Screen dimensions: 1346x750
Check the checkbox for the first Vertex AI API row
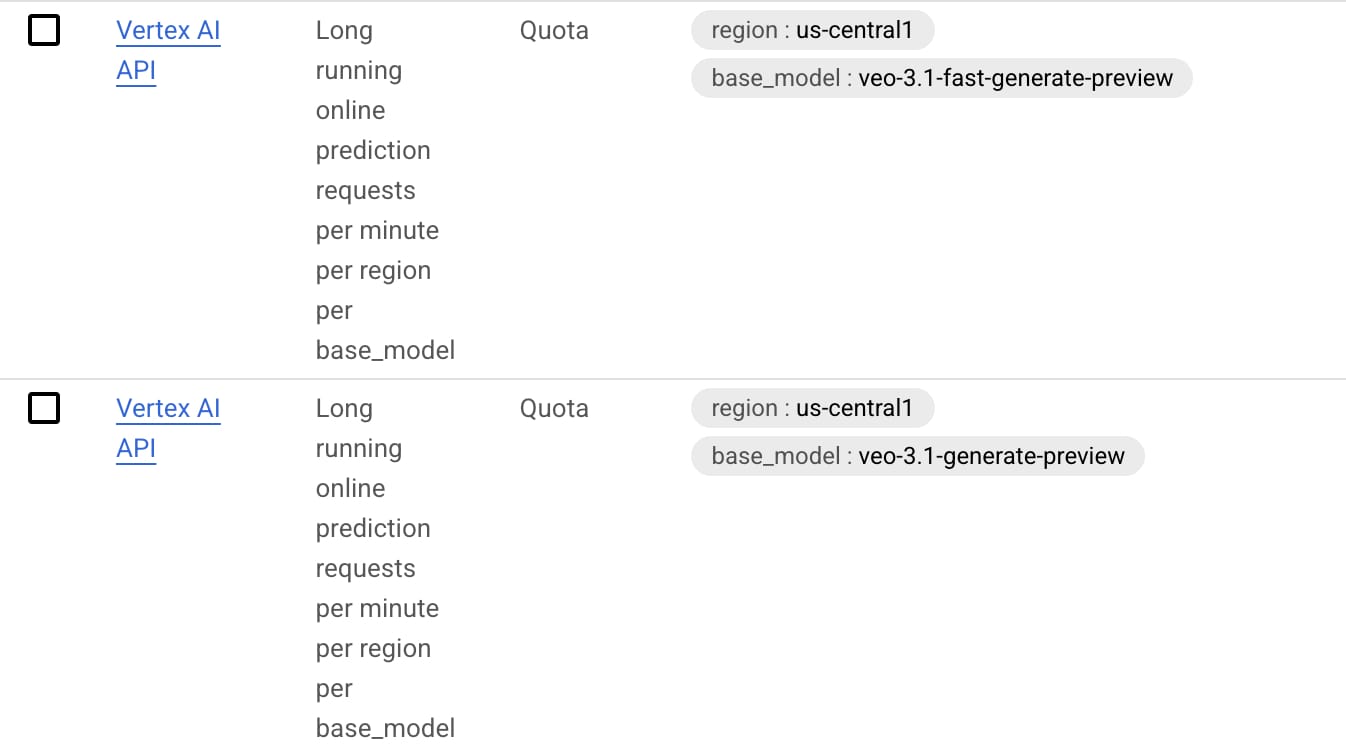44,30
